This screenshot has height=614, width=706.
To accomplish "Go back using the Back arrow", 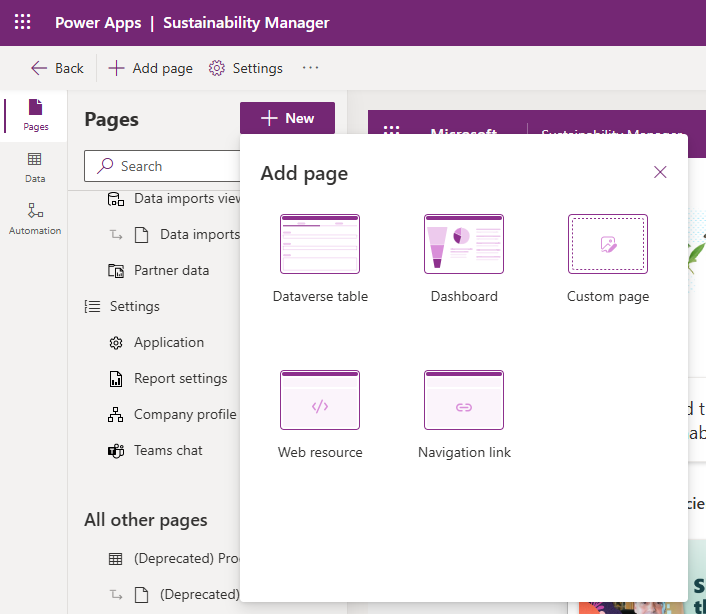I will click(x=57, y=68).
